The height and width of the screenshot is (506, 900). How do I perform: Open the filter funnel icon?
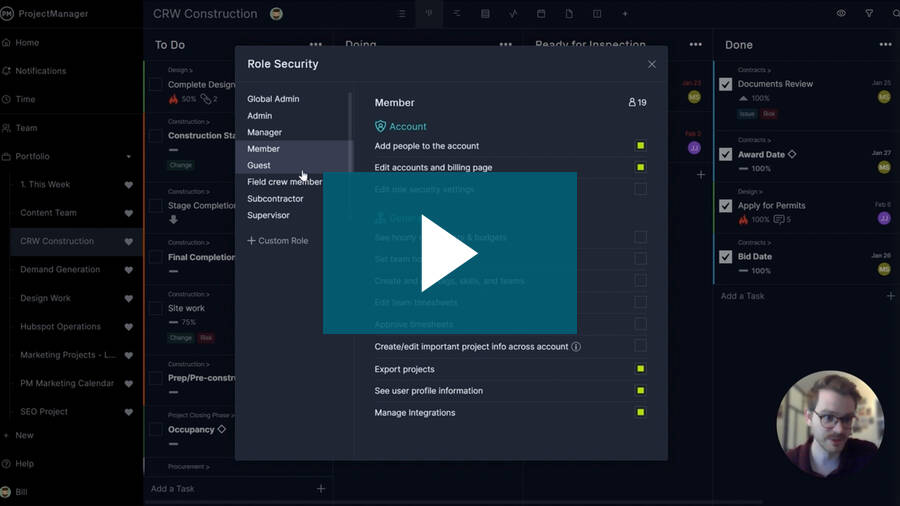869,13
